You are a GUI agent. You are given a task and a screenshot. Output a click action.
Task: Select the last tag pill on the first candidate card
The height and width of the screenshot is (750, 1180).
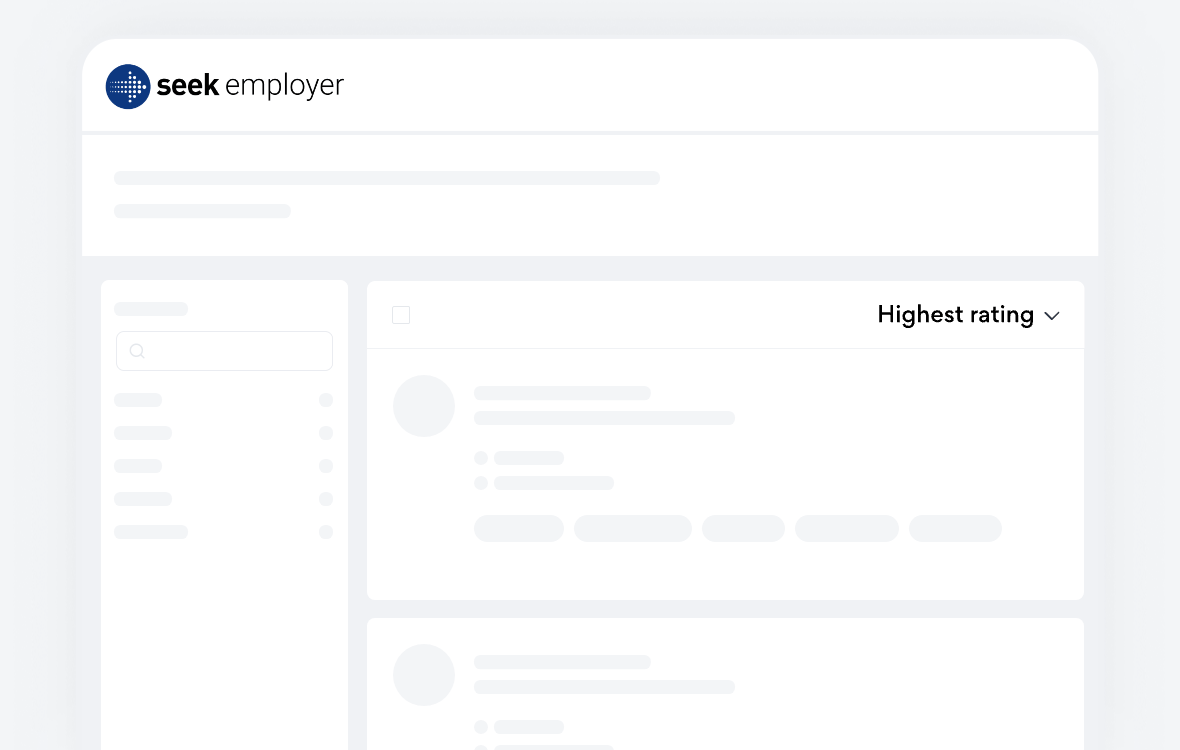[x=955, y=528]
